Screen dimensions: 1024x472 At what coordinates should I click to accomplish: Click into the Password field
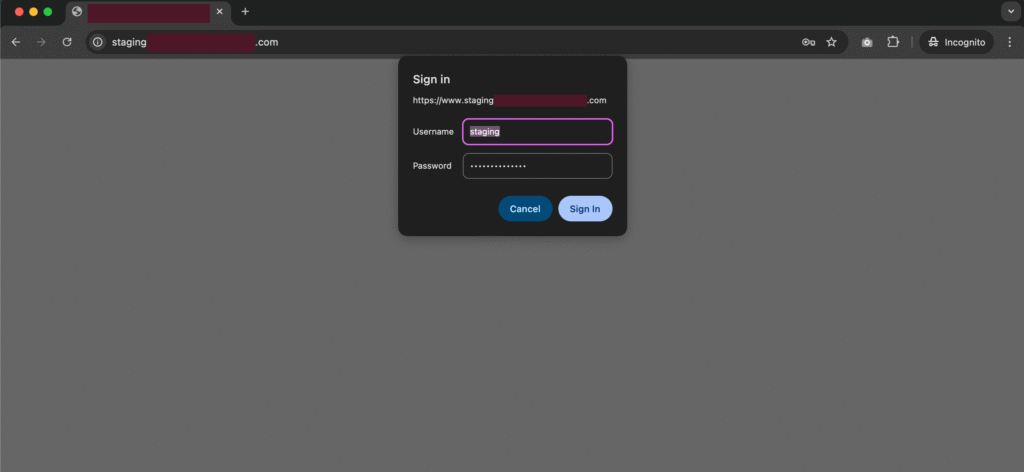tap(537, 166)
